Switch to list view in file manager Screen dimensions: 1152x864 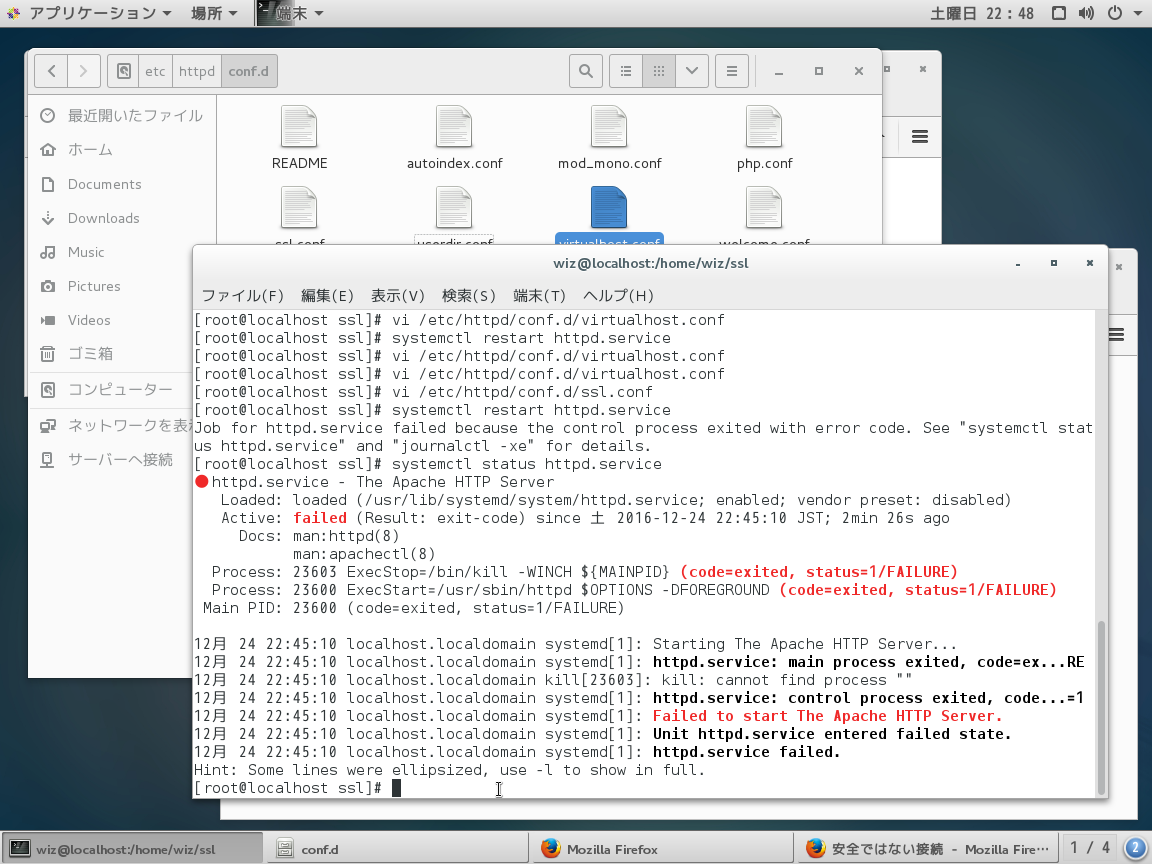click(x=626, y=71)
